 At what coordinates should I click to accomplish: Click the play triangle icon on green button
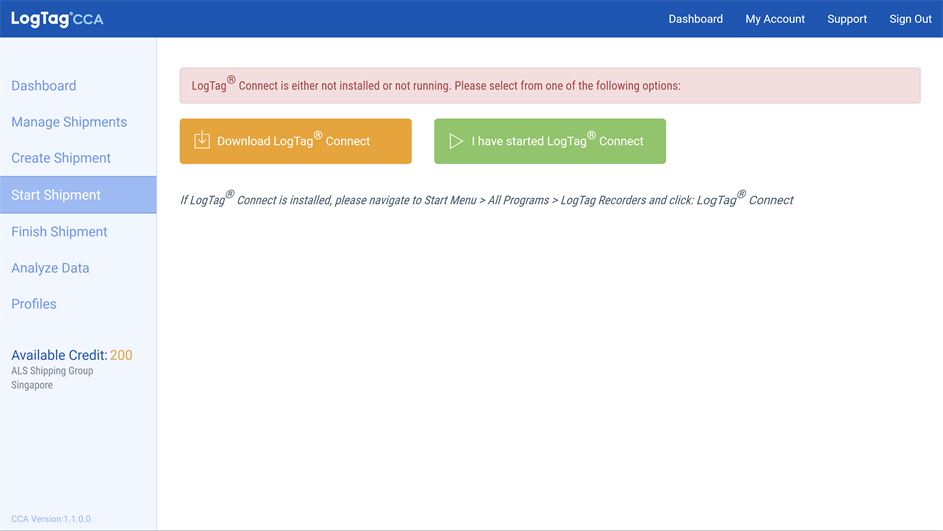(456, 141)
